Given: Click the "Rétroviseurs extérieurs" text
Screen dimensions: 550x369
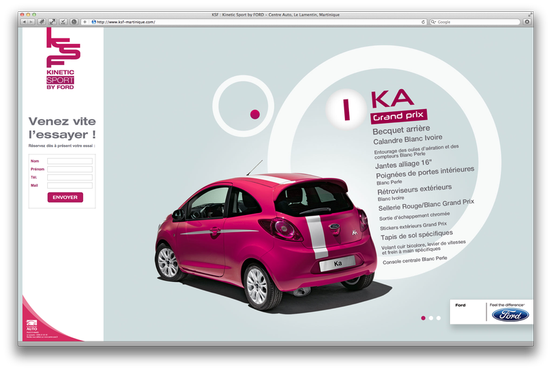Looking at the screenshot, I should 414,190.
